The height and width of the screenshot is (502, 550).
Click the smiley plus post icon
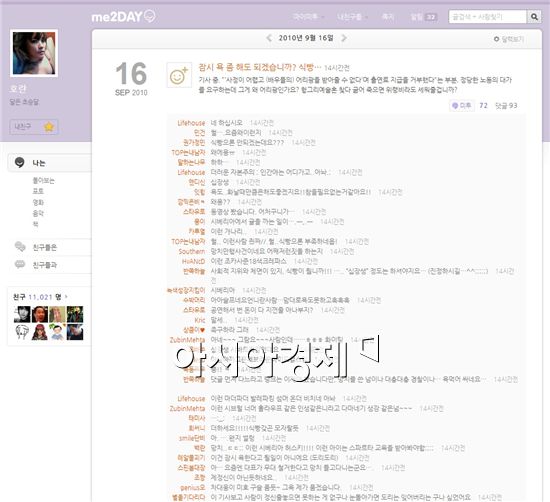179,75
